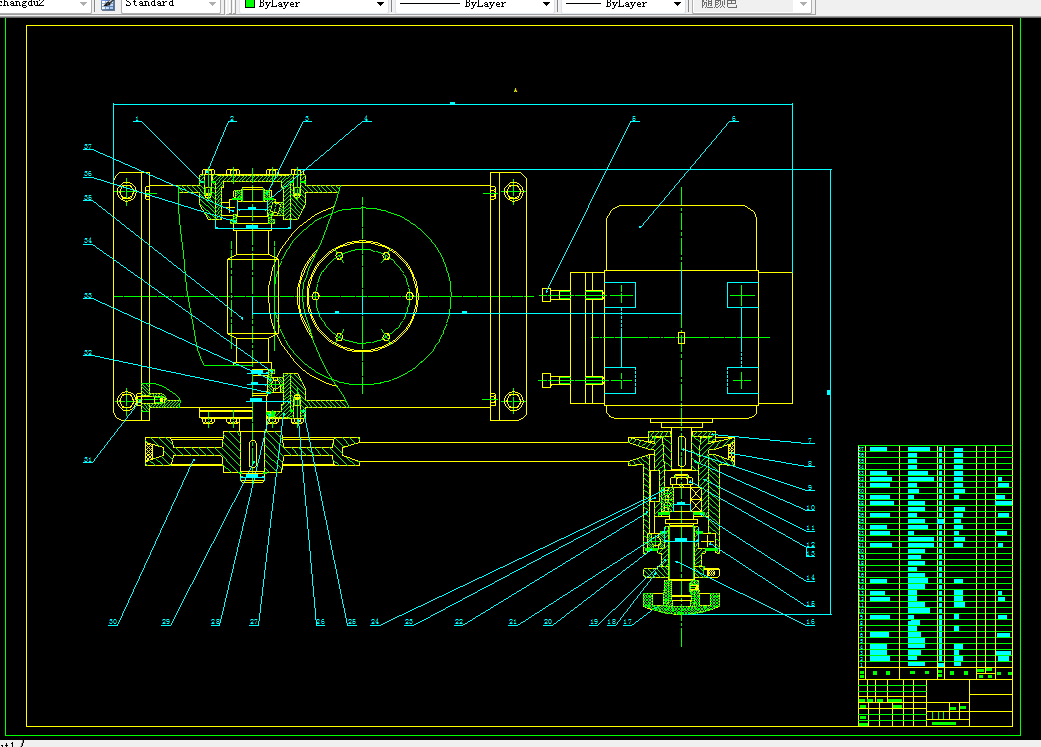The width and height of the screenshot is (1041, 747).
Task: Select part balloon number 2 in the drawing
Action: coord(232,119)
